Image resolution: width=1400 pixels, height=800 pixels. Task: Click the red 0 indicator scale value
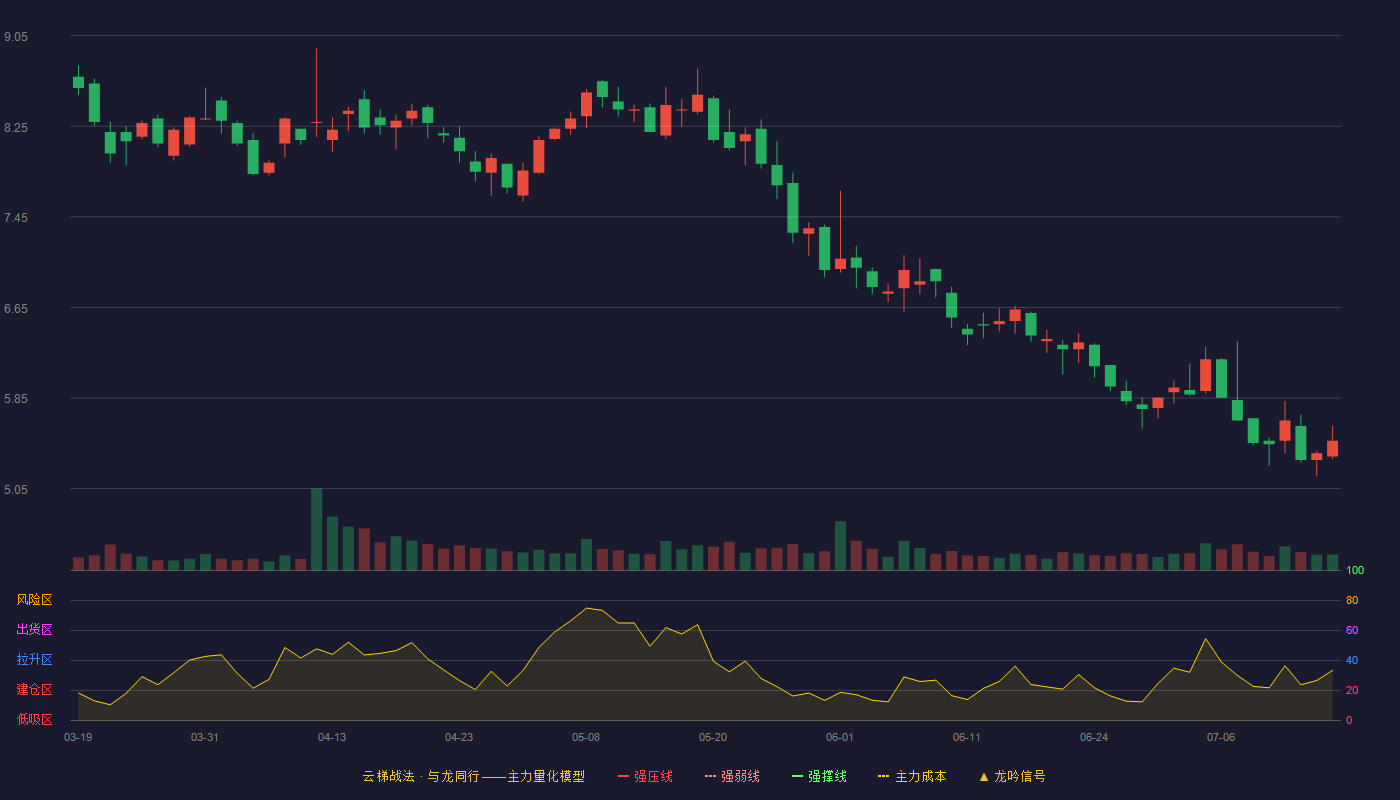1349,721
